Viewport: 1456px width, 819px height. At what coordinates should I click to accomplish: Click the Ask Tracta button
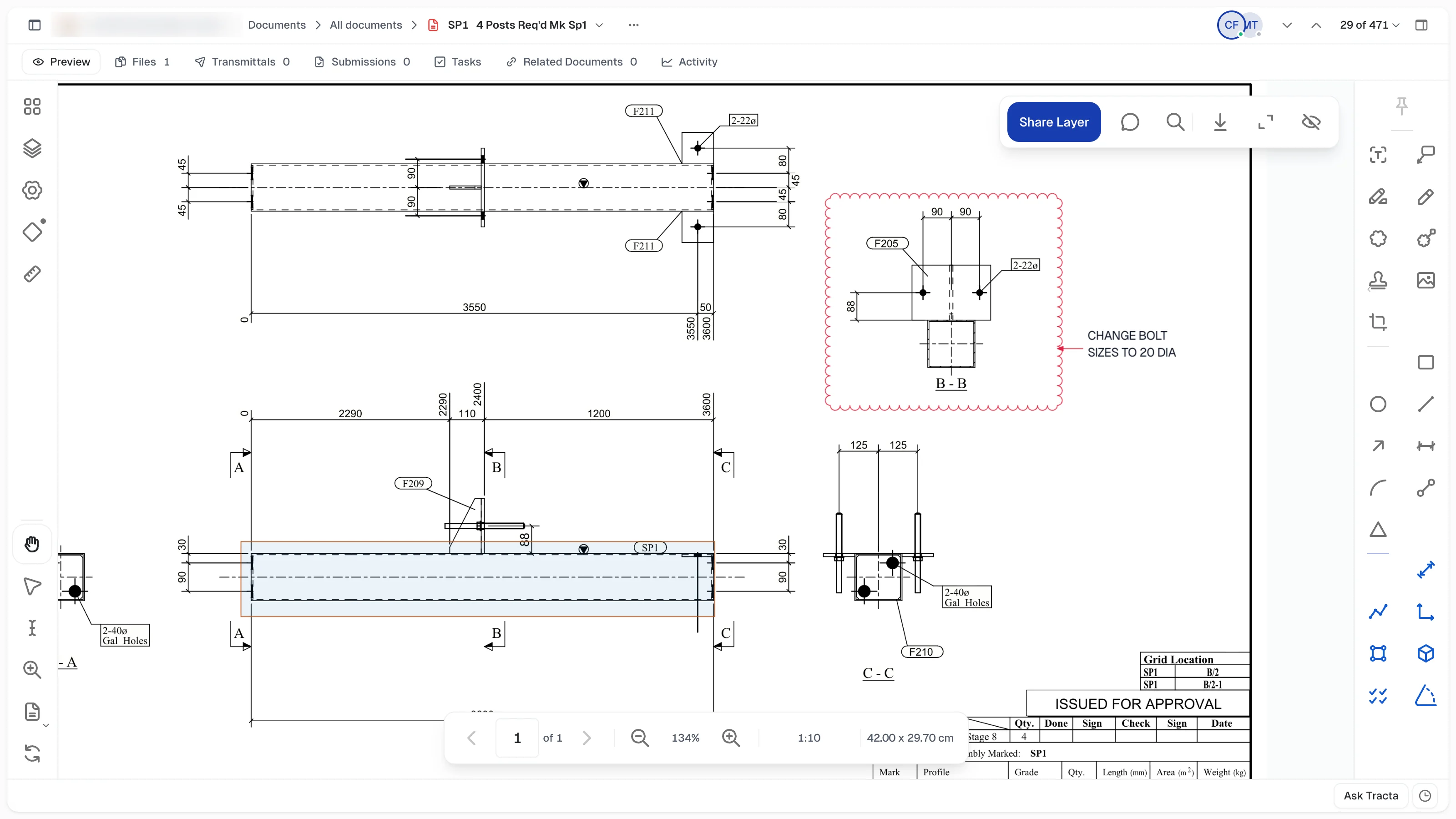(1370, 795)
